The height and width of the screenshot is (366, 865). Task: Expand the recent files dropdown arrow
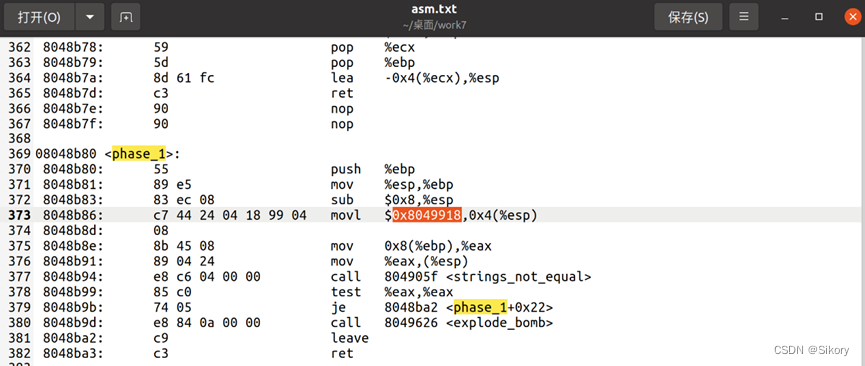(90, 17)
